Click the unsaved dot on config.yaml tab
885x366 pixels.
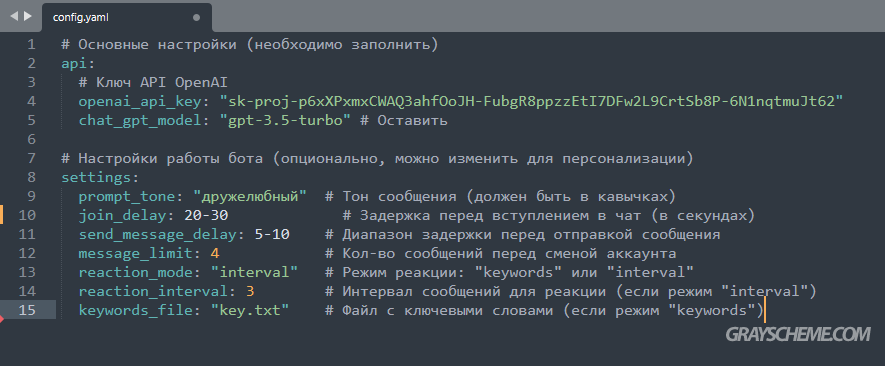tap(196, 18)
